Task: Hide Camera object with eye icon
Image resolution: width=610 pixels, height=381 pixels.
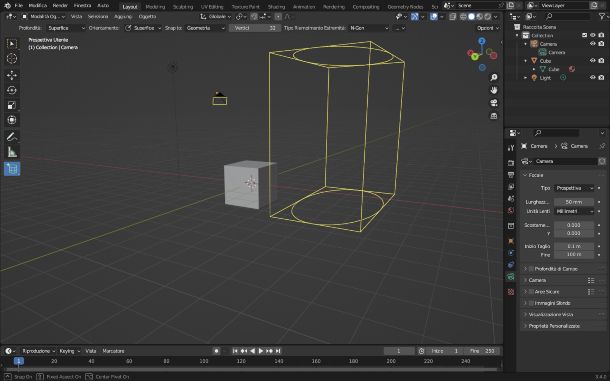Action: coord(592,44)
